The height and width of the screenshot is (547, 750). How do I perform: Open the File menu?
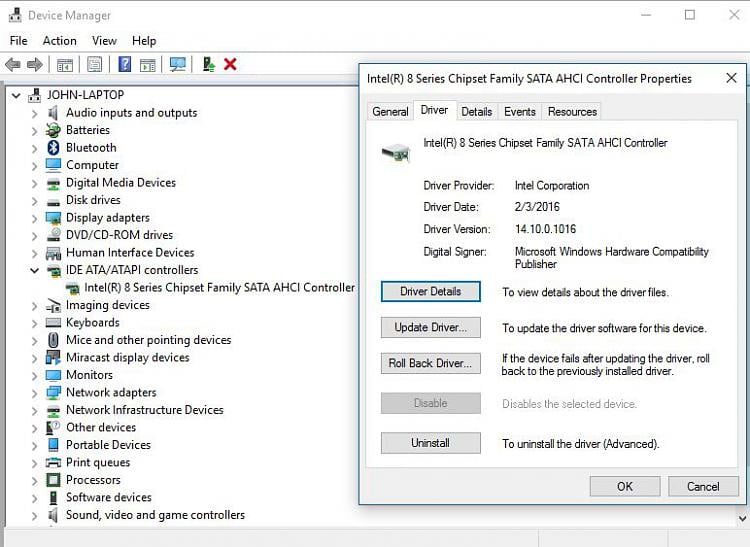(x=19, y=41)
